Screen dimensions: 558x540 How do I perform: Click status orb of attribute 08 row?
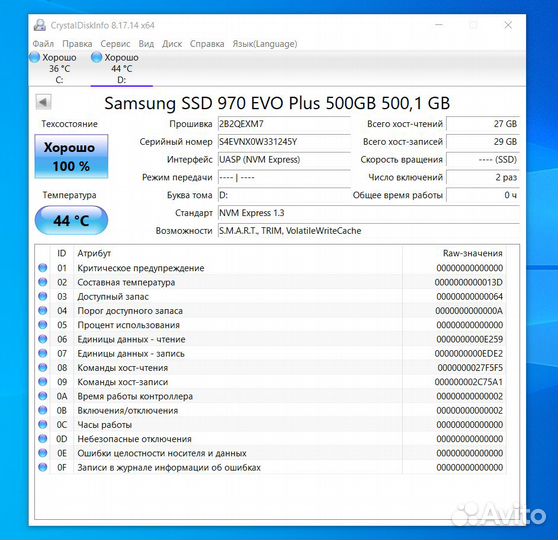click(x=43, y=367)
